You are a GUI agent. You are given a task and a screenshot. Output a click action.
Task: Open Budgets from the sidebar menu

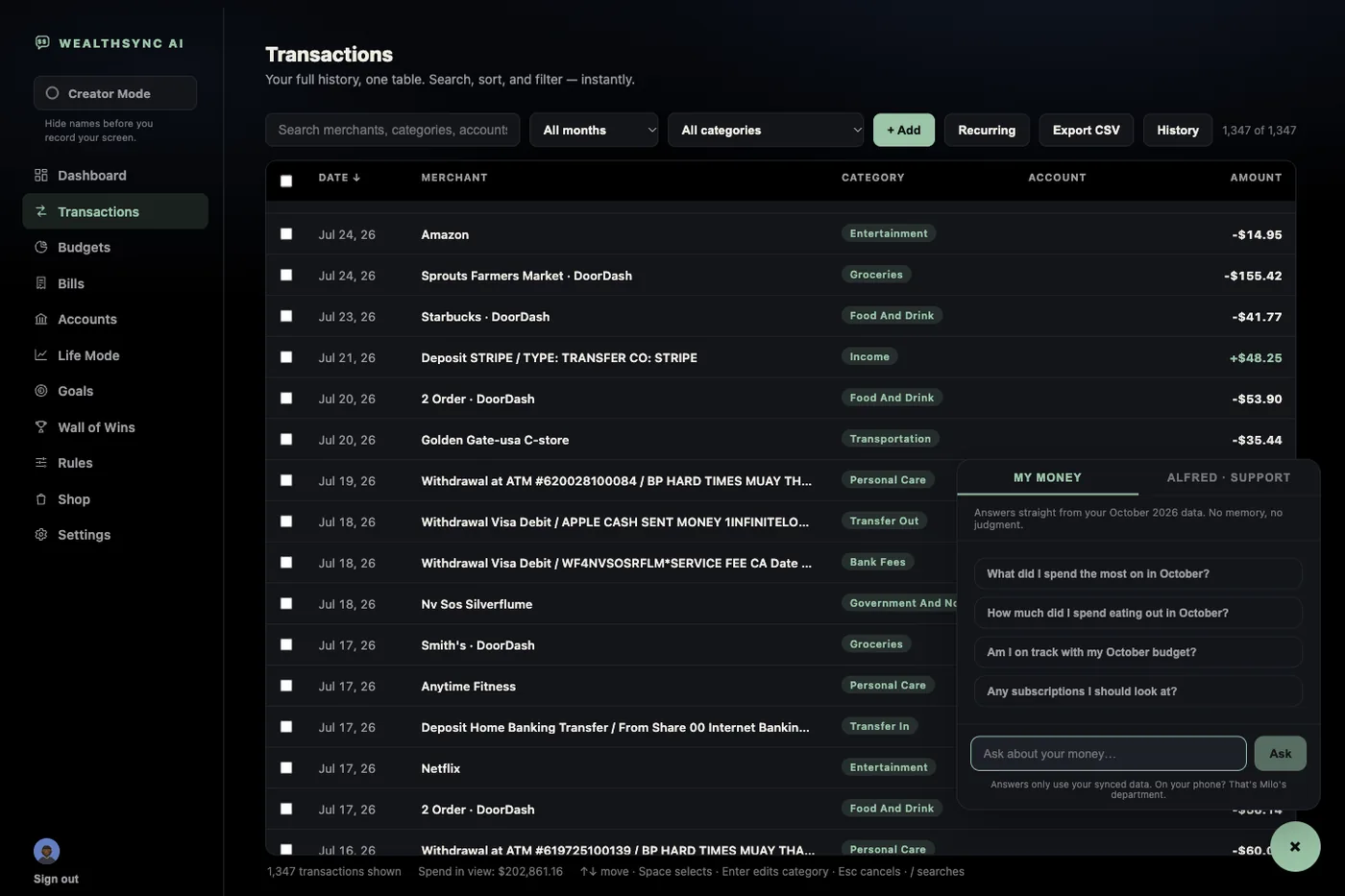(115, 247)
